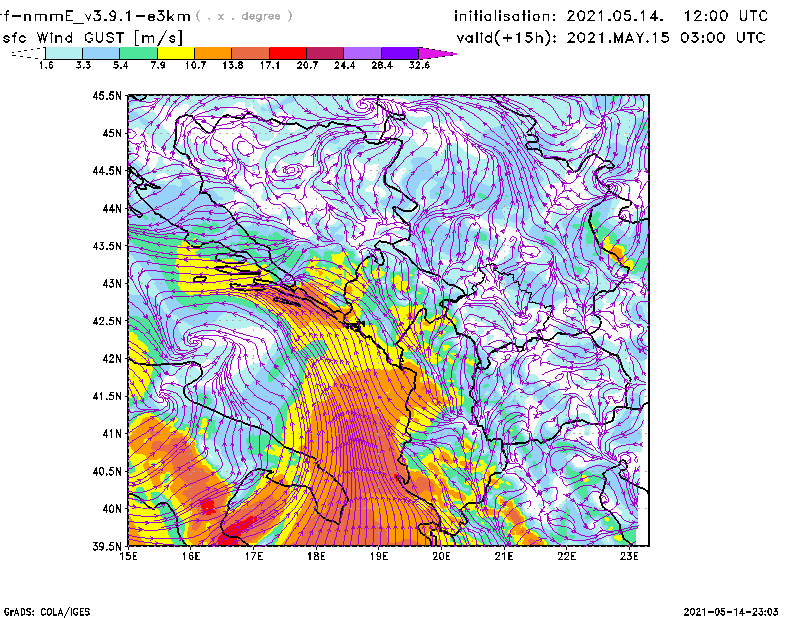Click the light cyan legend swatch
The image size is (800, 618).
(64, 53)
